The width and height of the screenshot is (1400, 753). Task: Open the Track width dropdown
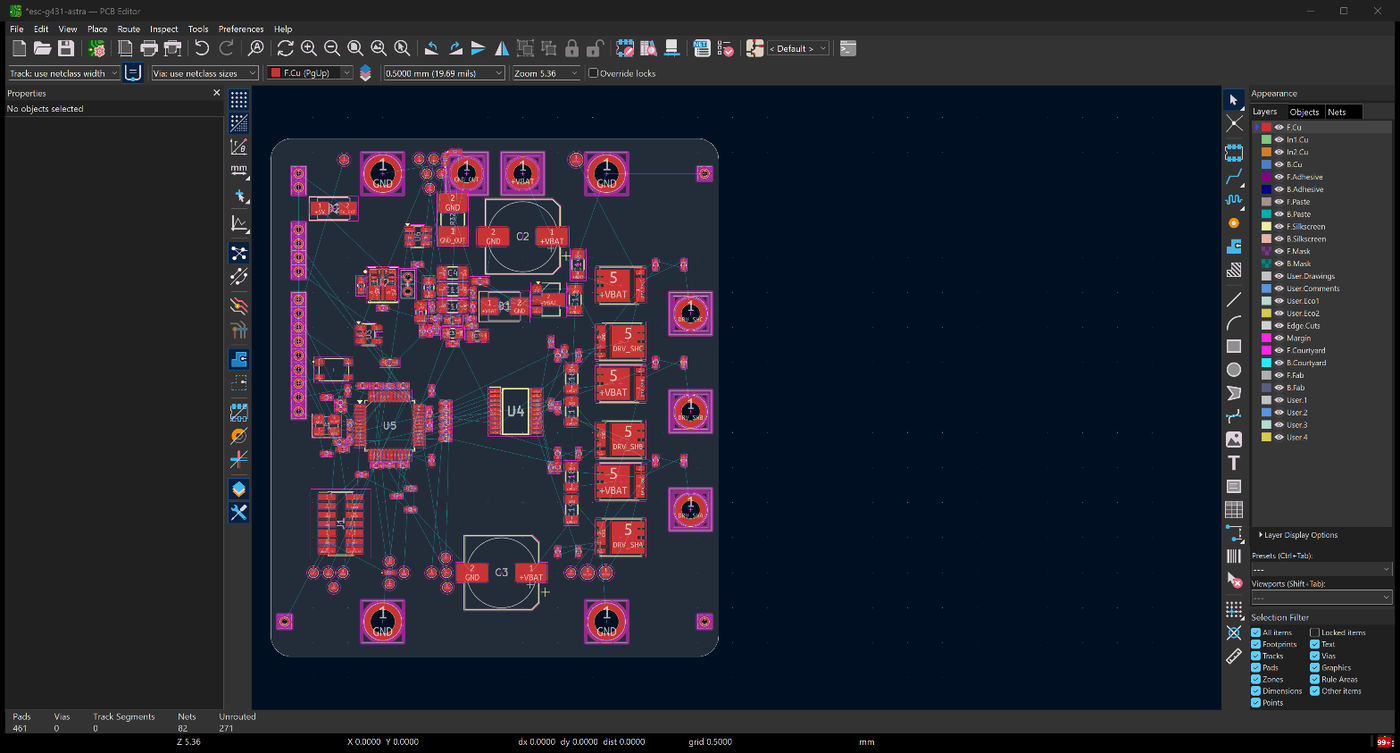coord(64,73)
